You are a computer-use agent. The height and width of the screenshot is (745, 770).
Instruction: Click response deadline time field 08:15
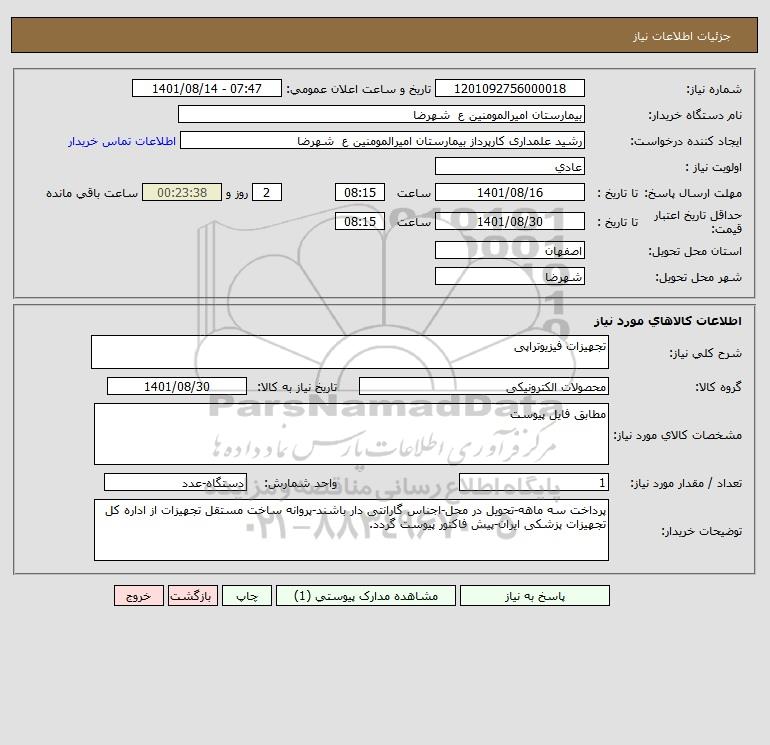[360, 193]
